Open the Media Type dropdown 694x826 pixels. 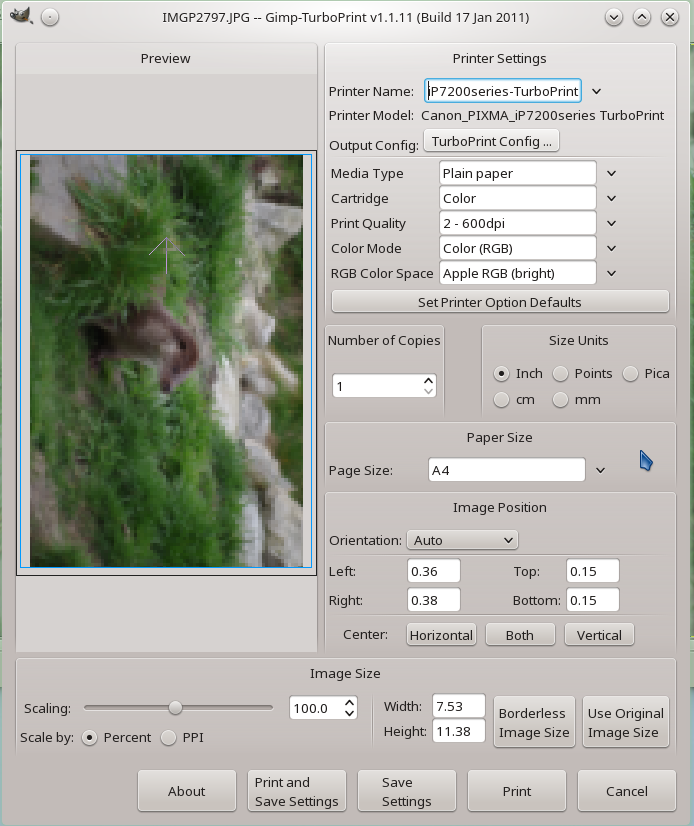[611, 173]
